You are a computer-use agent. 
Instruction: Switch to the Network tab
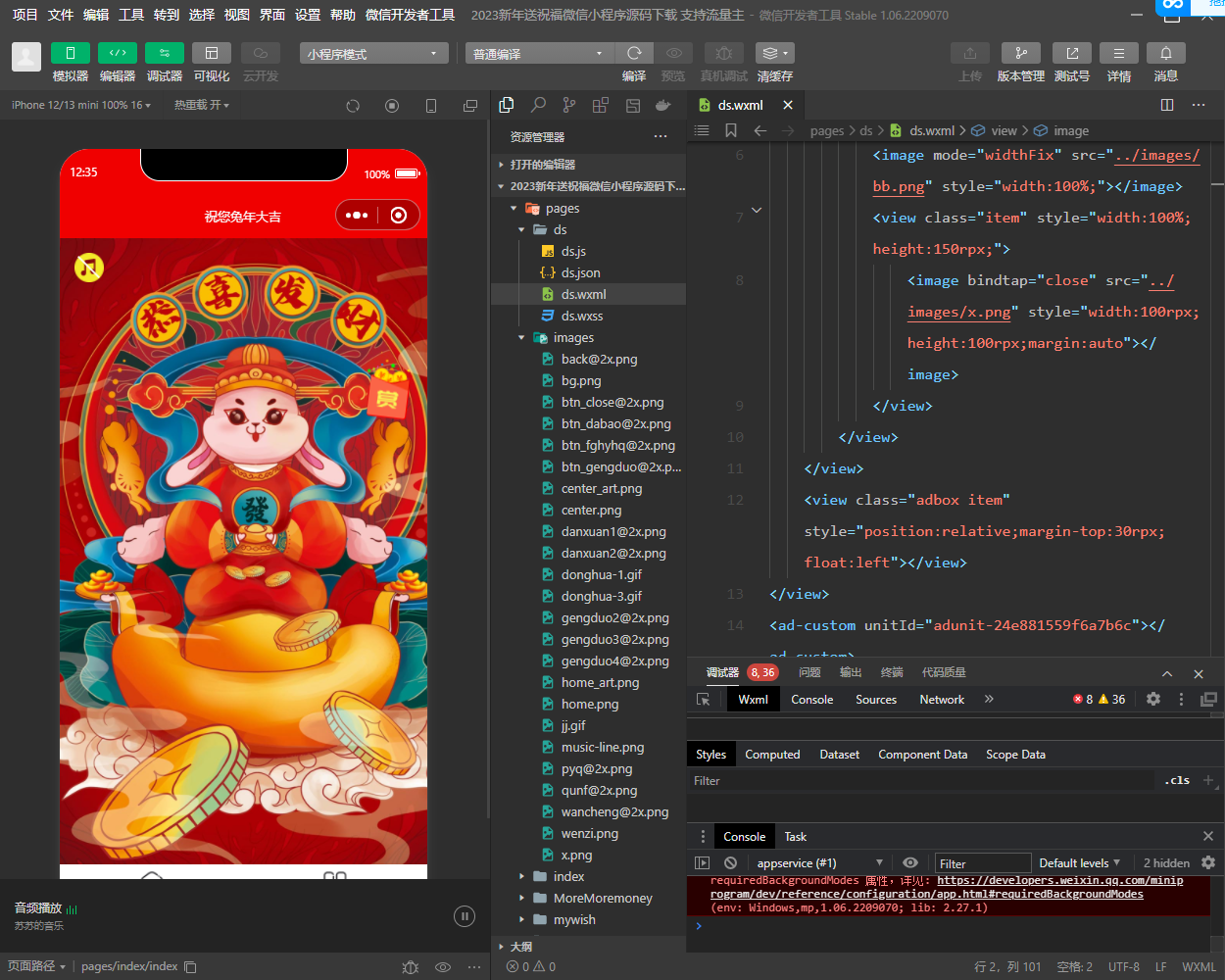pyautogui.click(x=941, y=699)
